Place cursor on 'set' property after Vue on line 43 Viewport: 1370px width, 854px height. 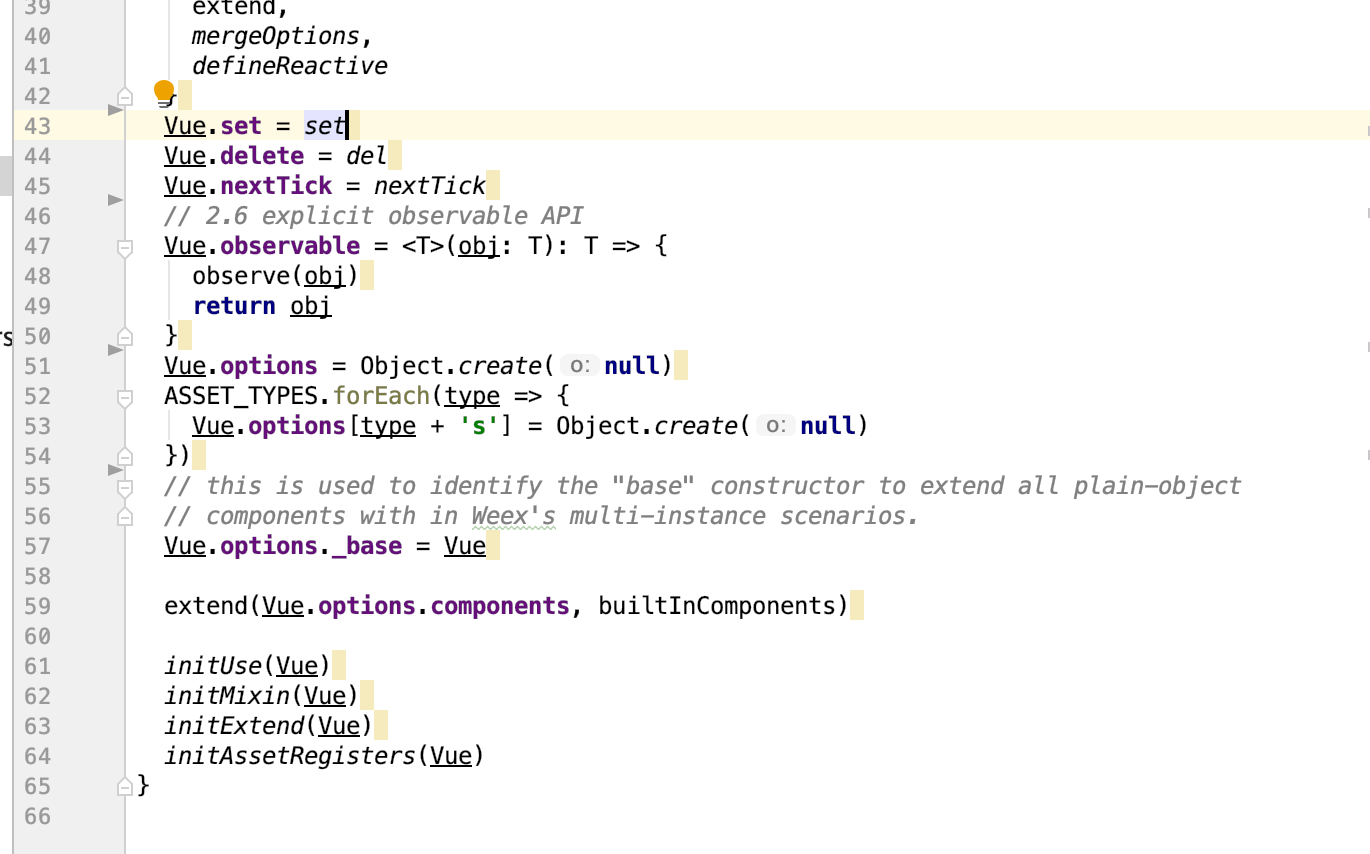click(241, 126)
